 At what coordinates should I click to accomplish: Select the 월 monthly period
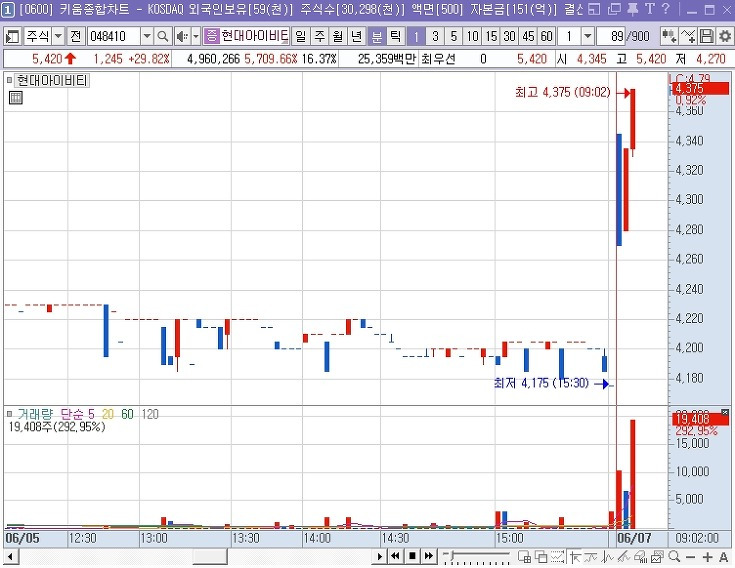pyautogui.click(x=338, y=36)
